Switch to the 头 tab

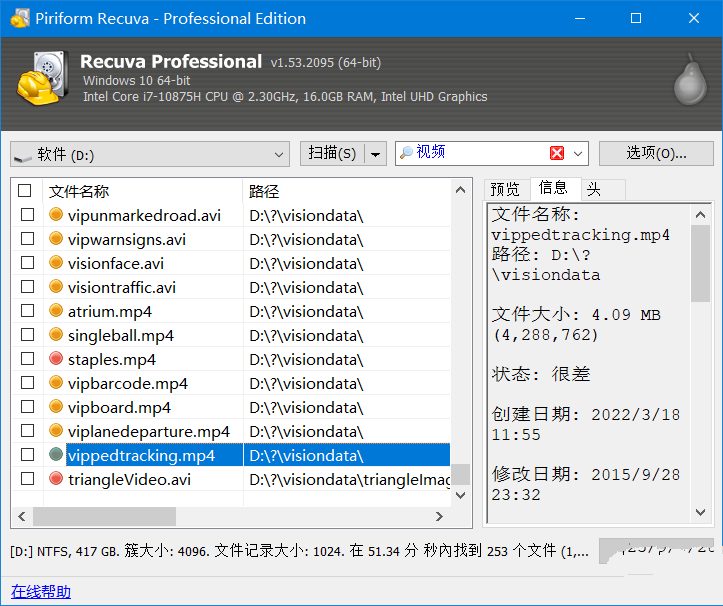593,189
